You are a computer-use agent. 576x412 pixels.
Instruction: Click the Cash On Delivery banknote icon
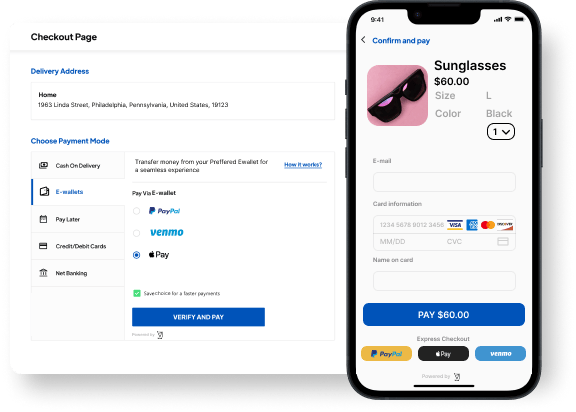coord(43,165)
